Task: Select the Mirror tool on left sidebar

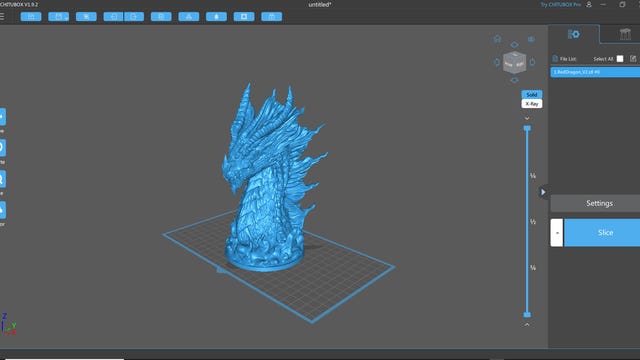Action: pyautogui.click(x=2, y=210)
